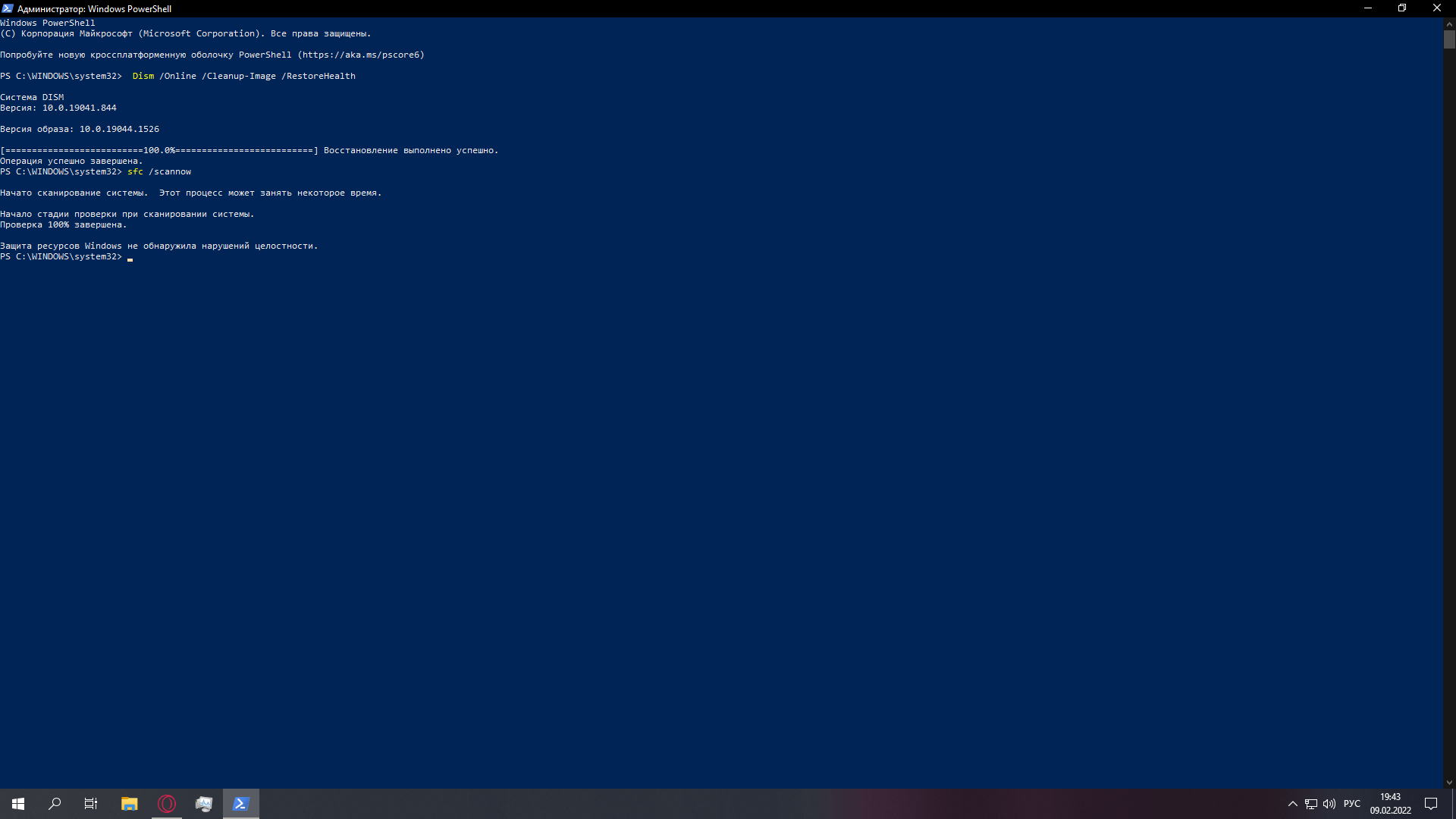Click the unknown app icon taskbar

pos(203,803)
